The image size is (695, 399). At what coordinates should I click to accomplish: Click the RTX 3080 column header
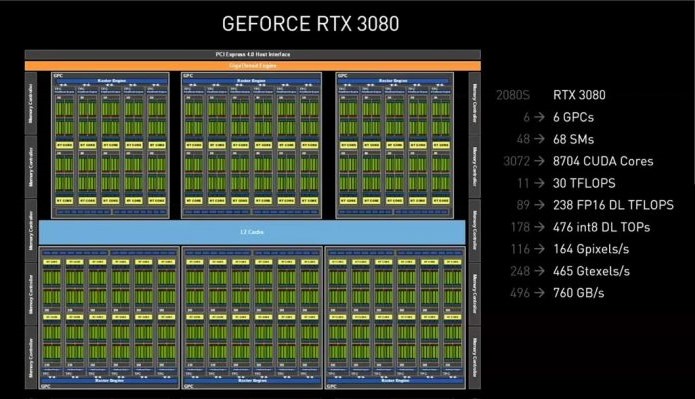click(x=579, y=95)
